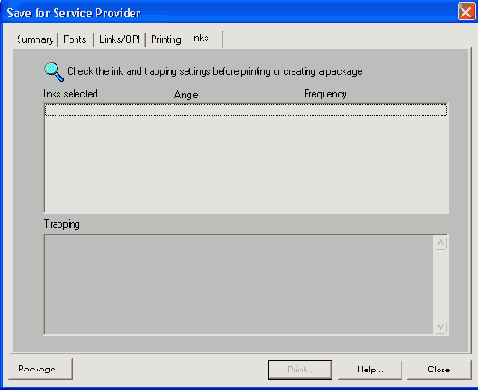Click the magnifying glass icon
The height and width of the screenshot is (390, 478).
(54, 72)
